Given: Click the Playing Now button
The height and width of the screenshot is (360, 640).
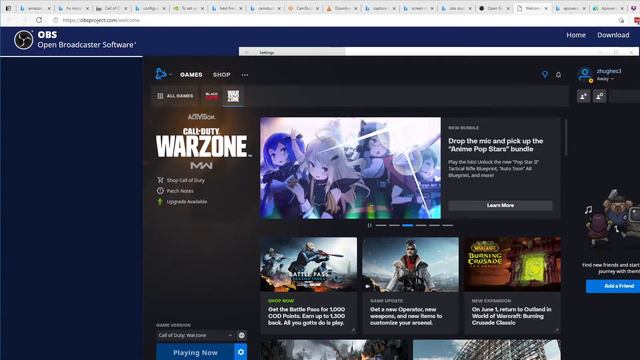Looking at the screenshot, I should pos(195,352).
